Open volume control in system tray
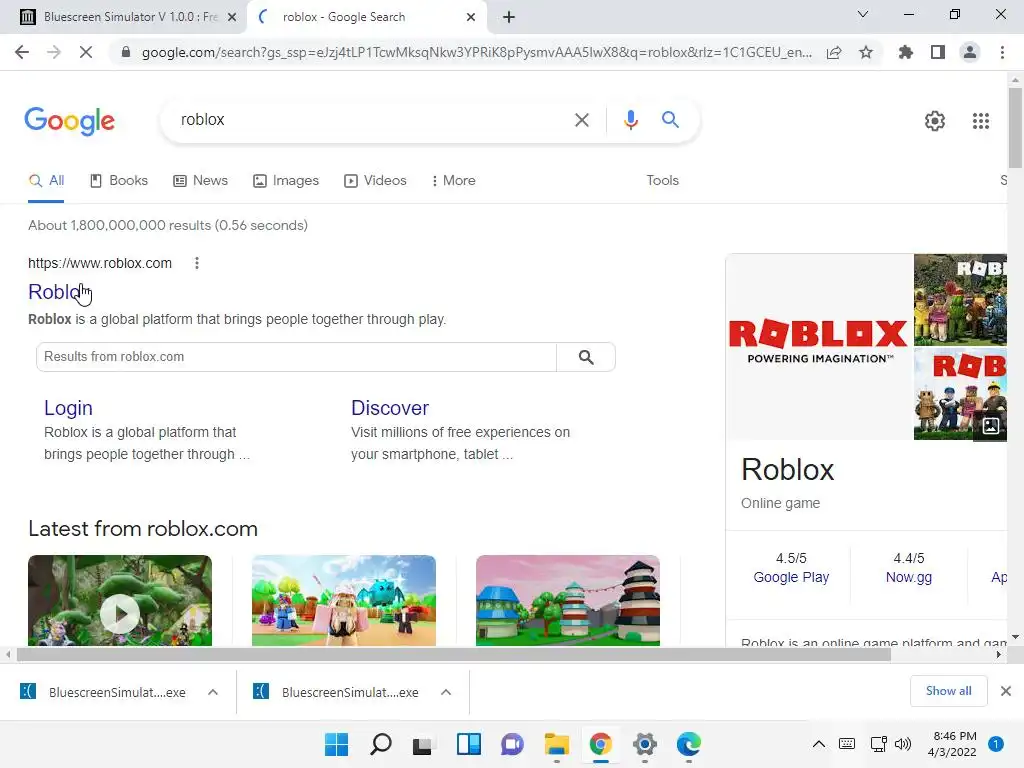Viewport: 1024px width, 768px height. [x=903, y=744]
